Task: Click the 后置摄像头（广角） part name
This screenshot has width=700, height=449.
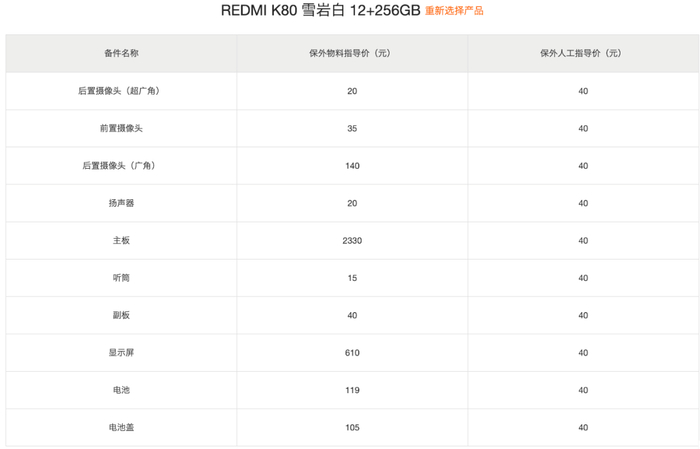Action: (x=121, y=165)
